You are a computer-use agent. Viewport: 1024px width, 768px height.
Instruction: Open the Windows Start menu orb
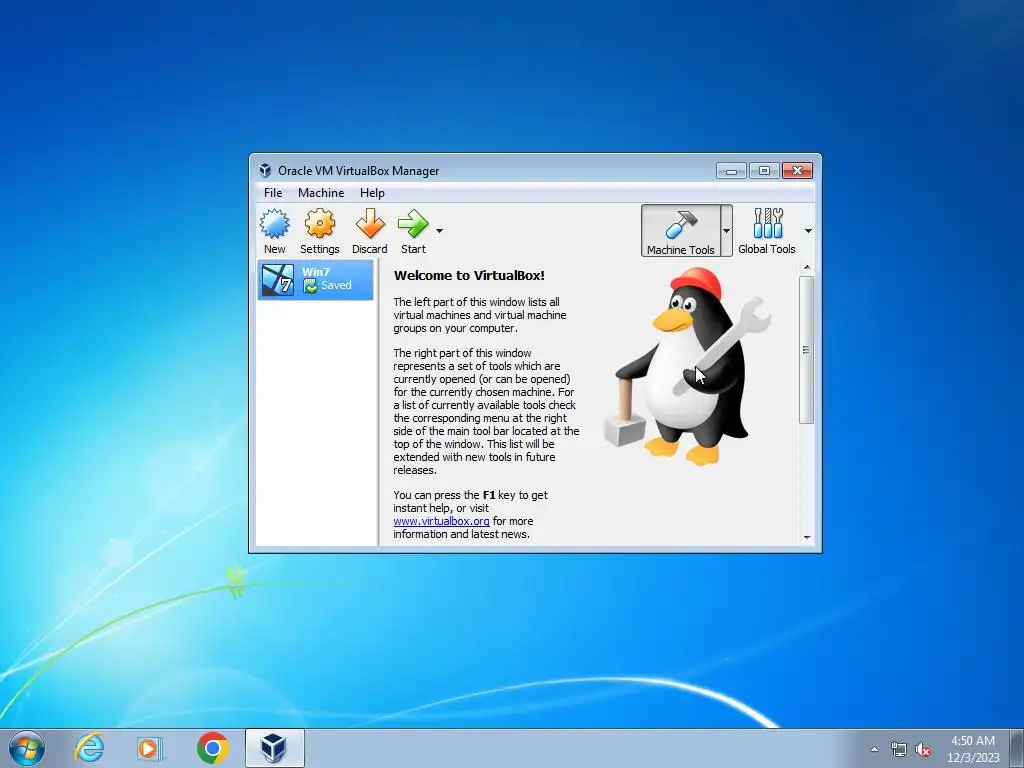[27, 748]
